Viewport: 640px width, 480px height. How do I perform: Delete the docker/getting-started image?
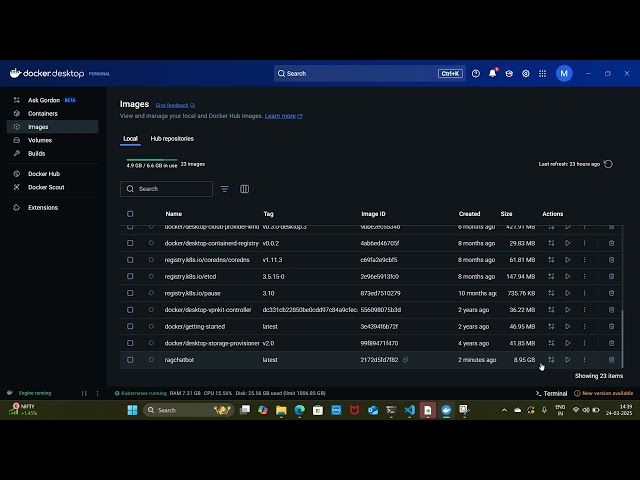[611, 327]
